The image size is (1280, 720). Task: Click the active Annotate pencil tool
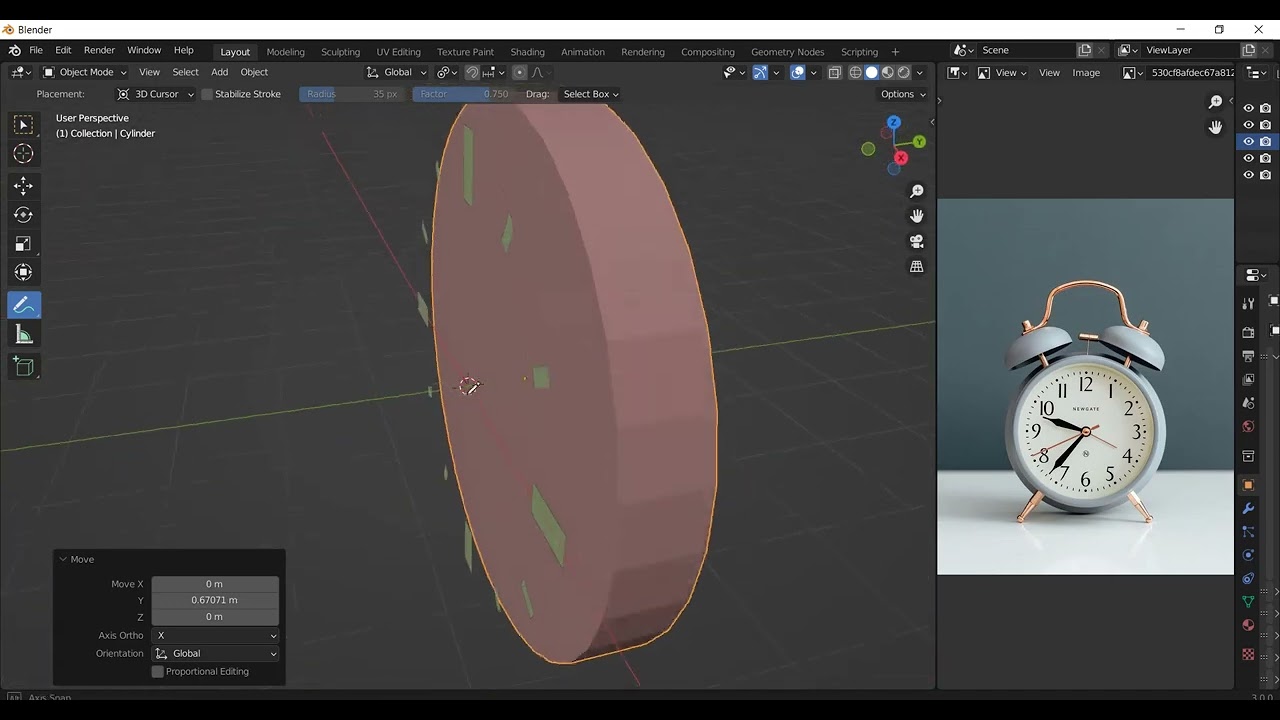click(23, 305)
